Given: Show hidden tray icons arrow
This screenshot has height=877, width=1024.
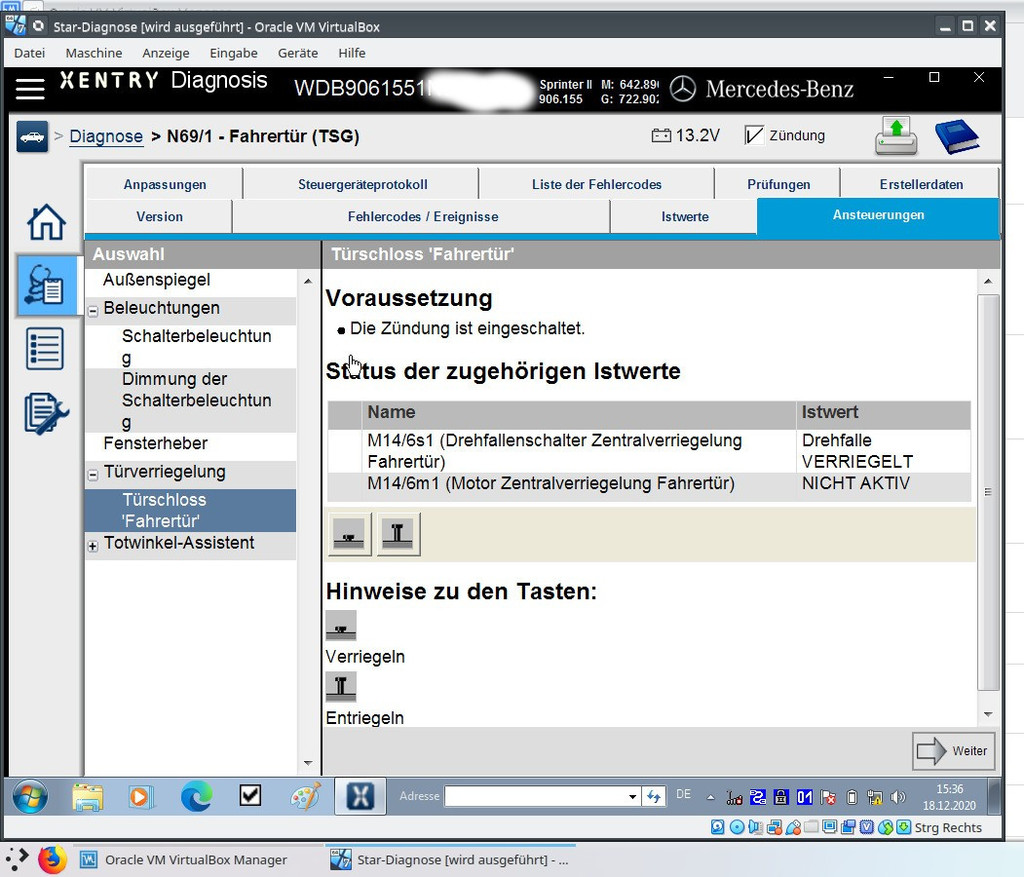Looking at the screenshot, I should (711, 797).
